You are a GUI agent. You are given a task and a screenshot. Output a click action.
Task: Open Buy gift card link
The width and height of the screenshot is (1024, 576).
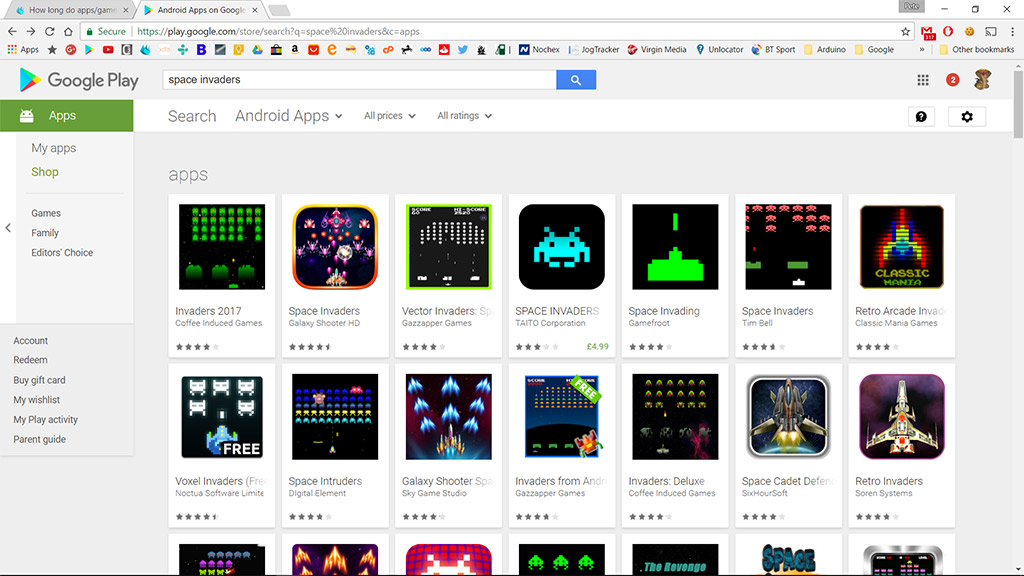coord(39,379)
